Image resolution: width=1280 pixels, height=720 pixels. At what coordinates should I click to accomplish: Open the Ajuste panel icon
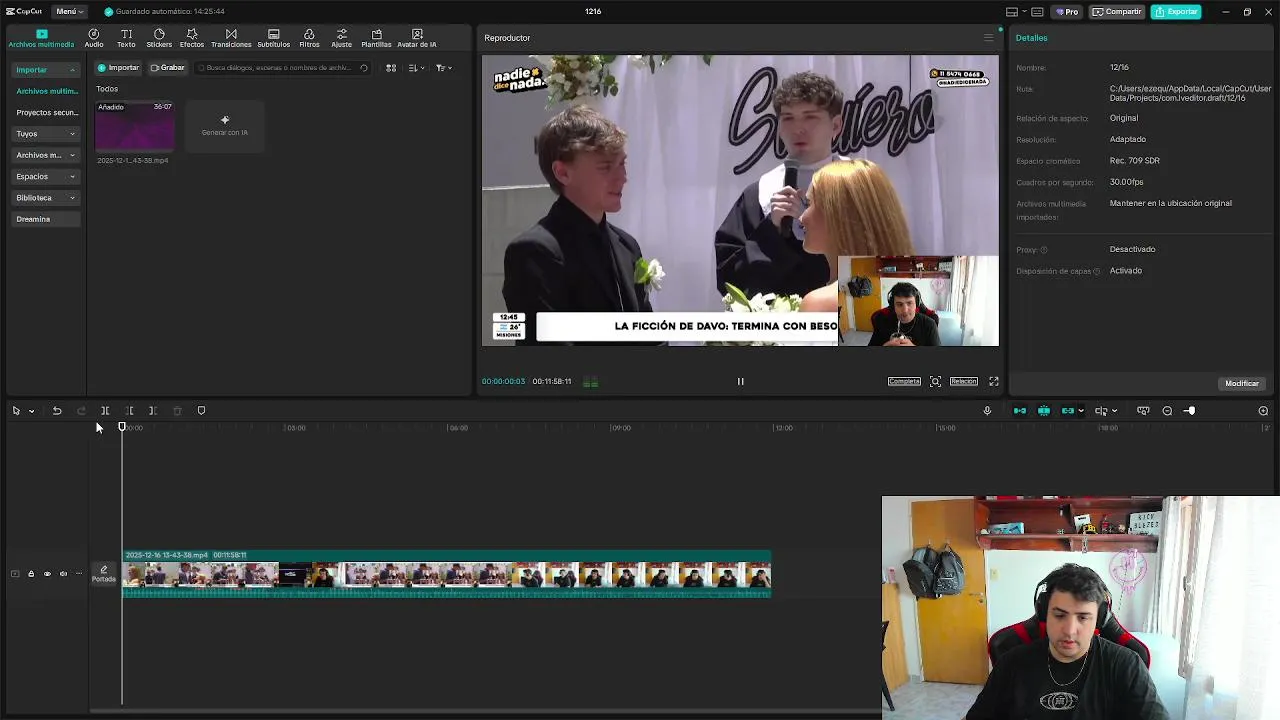(x=342, y=38)
